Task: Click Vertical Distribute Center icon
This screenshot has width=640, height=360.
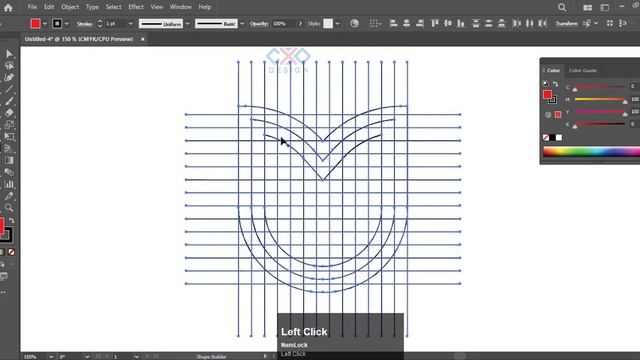Action: click(489, 24)
